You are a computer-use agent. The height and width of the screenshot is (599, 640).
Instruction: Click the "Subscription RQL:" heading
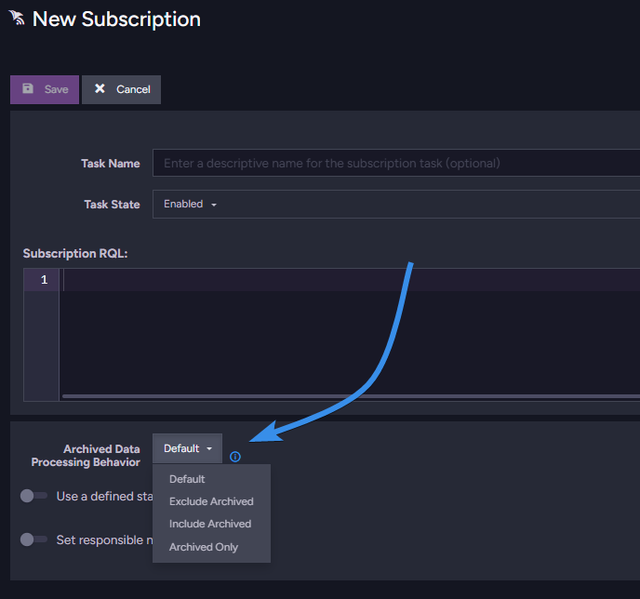(75, 253)
